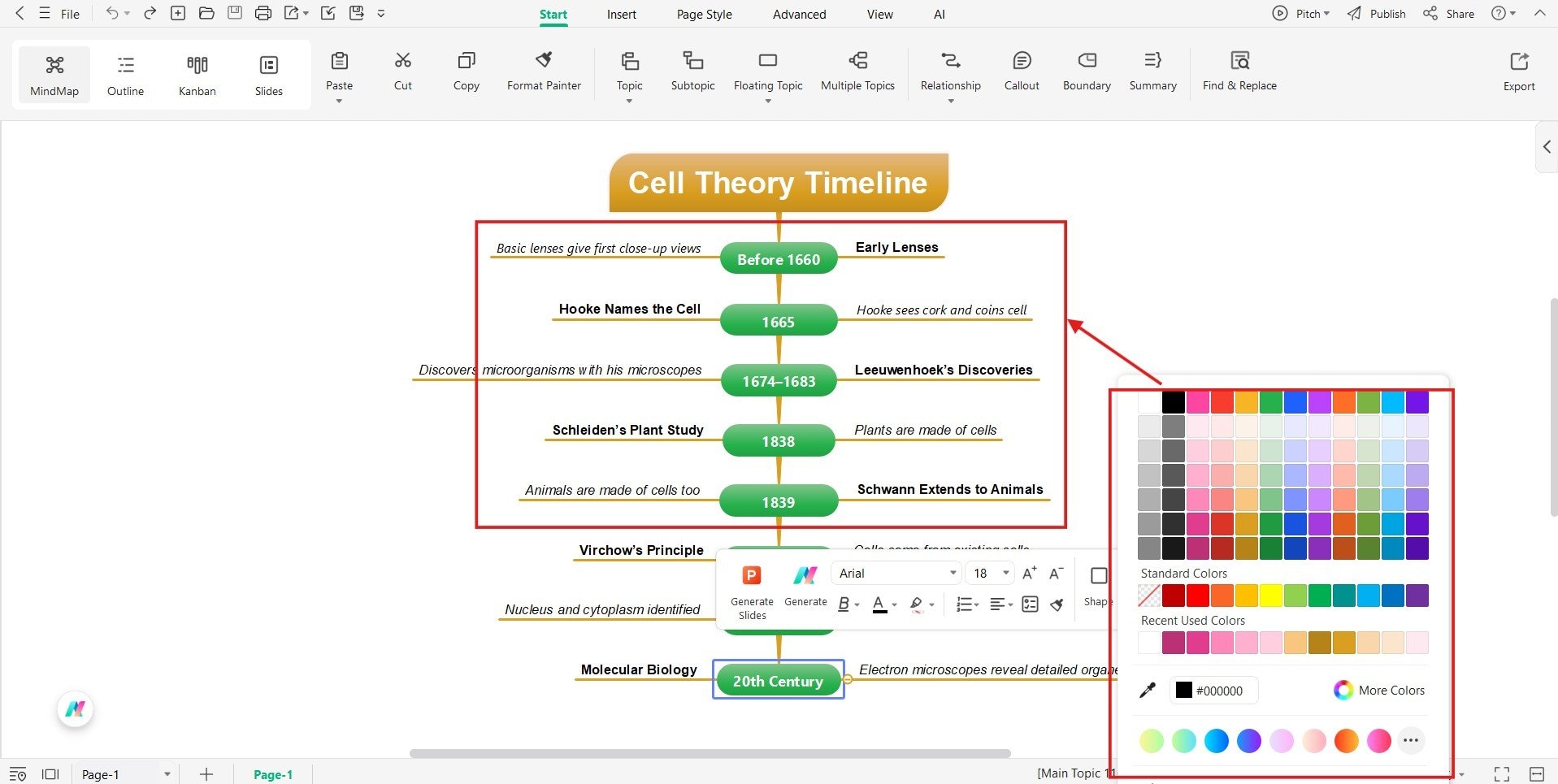Screen dimensions: 1558x784
Task: Click the Generate Slides PowerPoint icon
Action: (751, 575)
